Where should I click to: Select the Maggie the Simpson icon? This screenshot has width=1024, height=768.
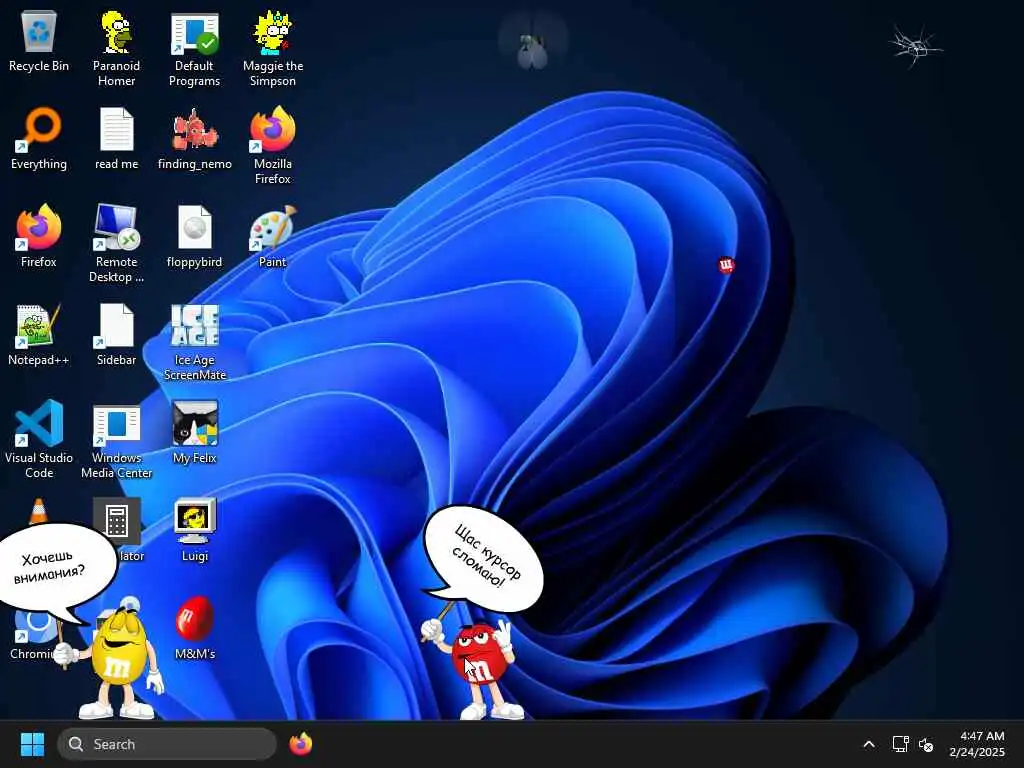point(273,49)
